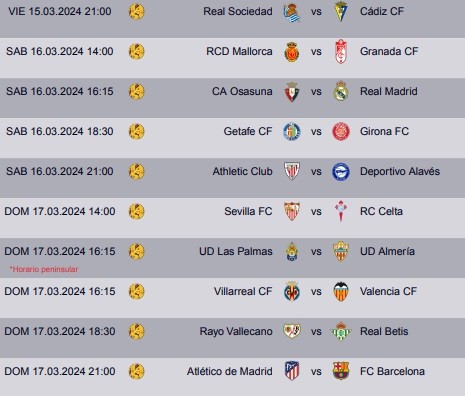
Task: Open the Granada CF team link
Action: tap(389, 51)
